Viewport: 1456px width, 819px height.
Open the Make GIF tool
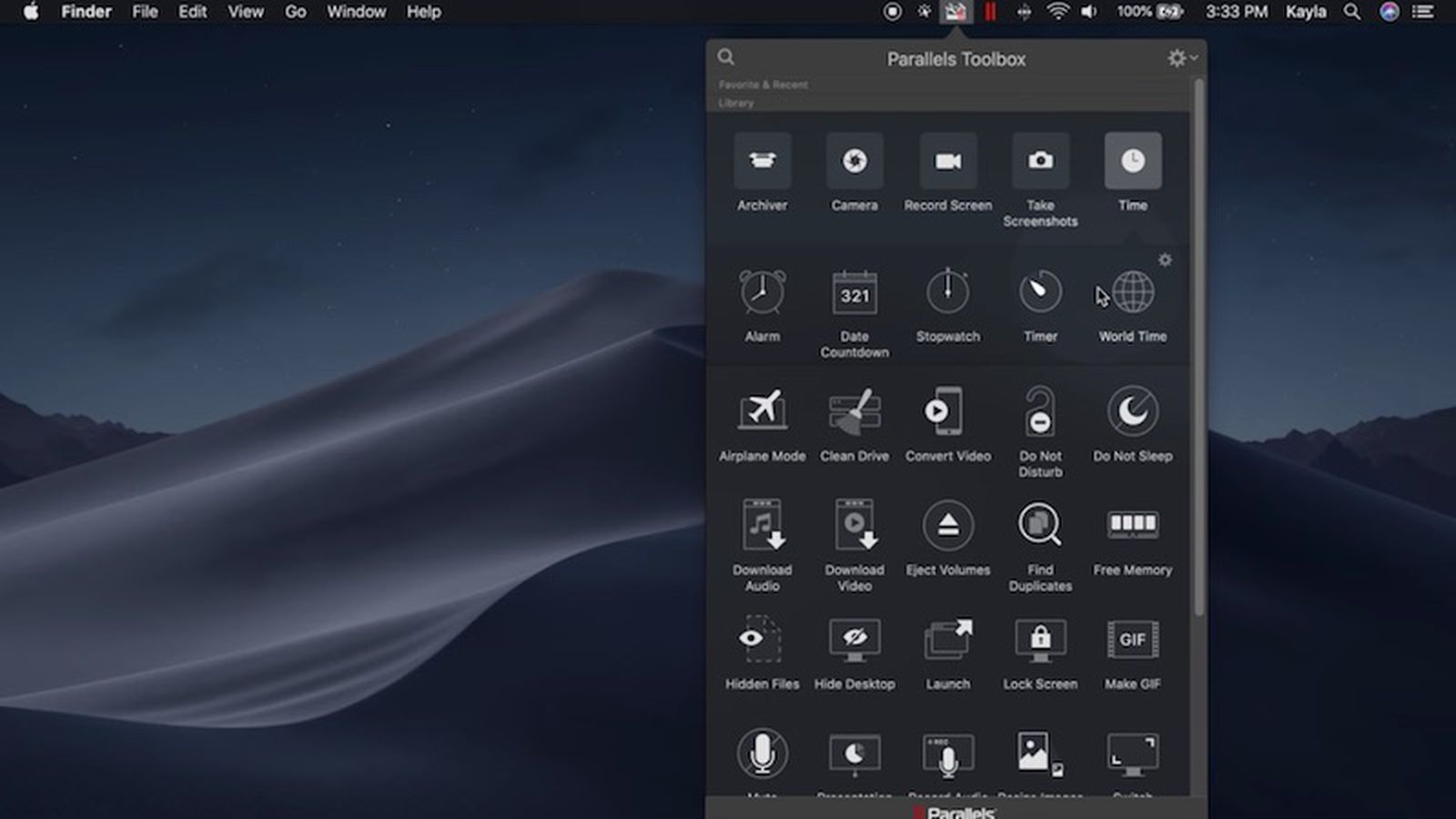(x=1132, y=641)
